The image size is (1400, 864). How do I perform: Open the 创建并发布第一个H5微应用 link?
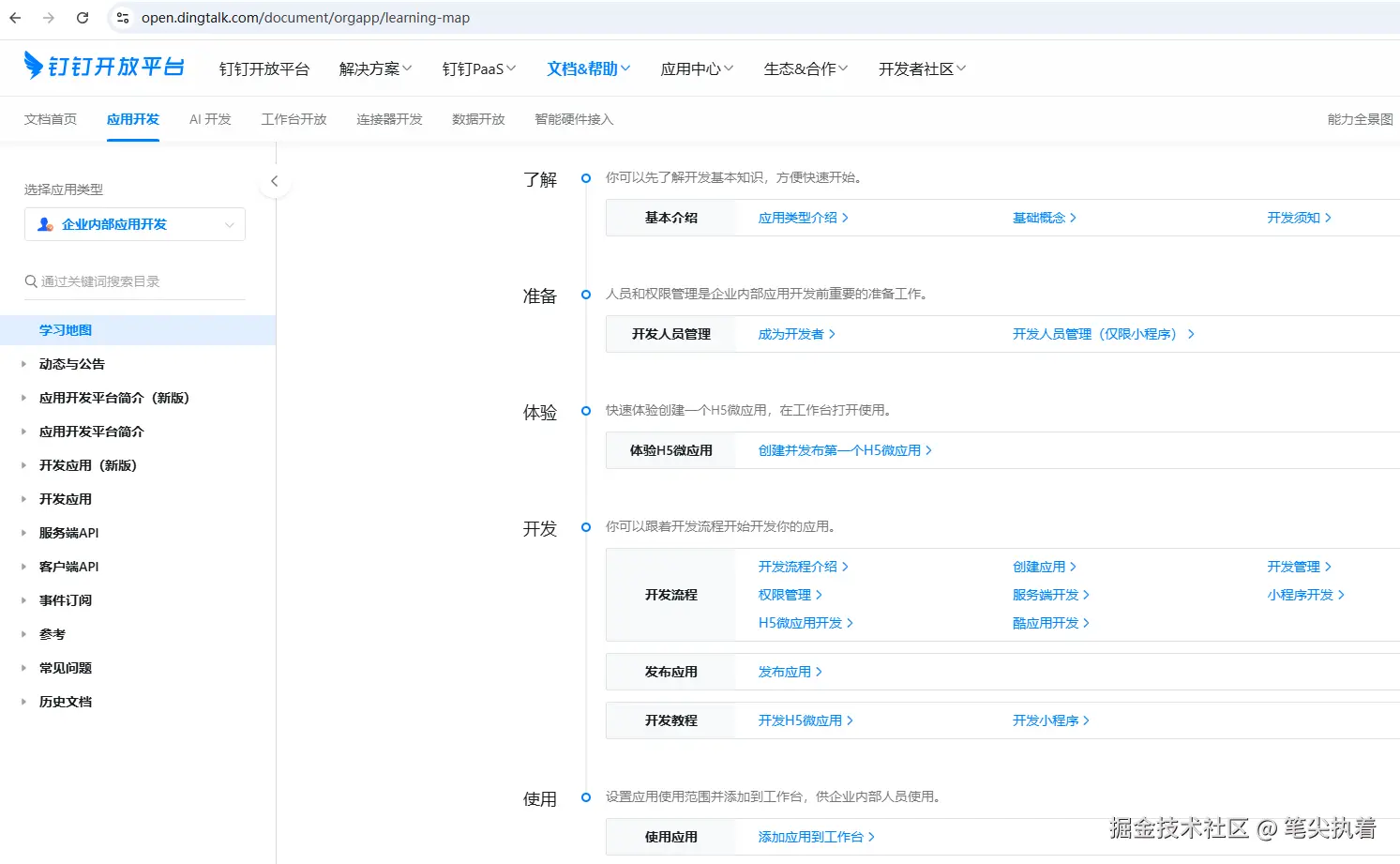click(x=839, y=449)
